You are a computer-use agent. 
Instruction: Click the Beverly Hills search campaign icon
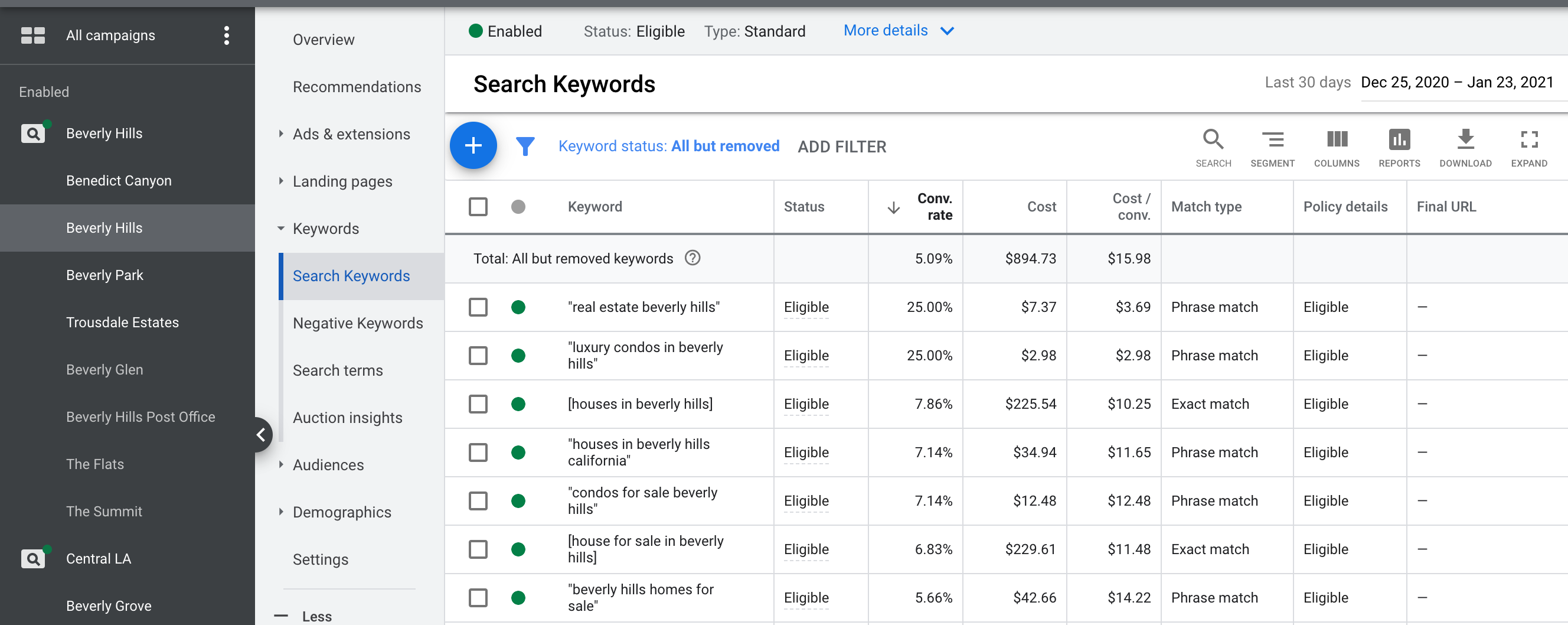(x=34, y=134)
